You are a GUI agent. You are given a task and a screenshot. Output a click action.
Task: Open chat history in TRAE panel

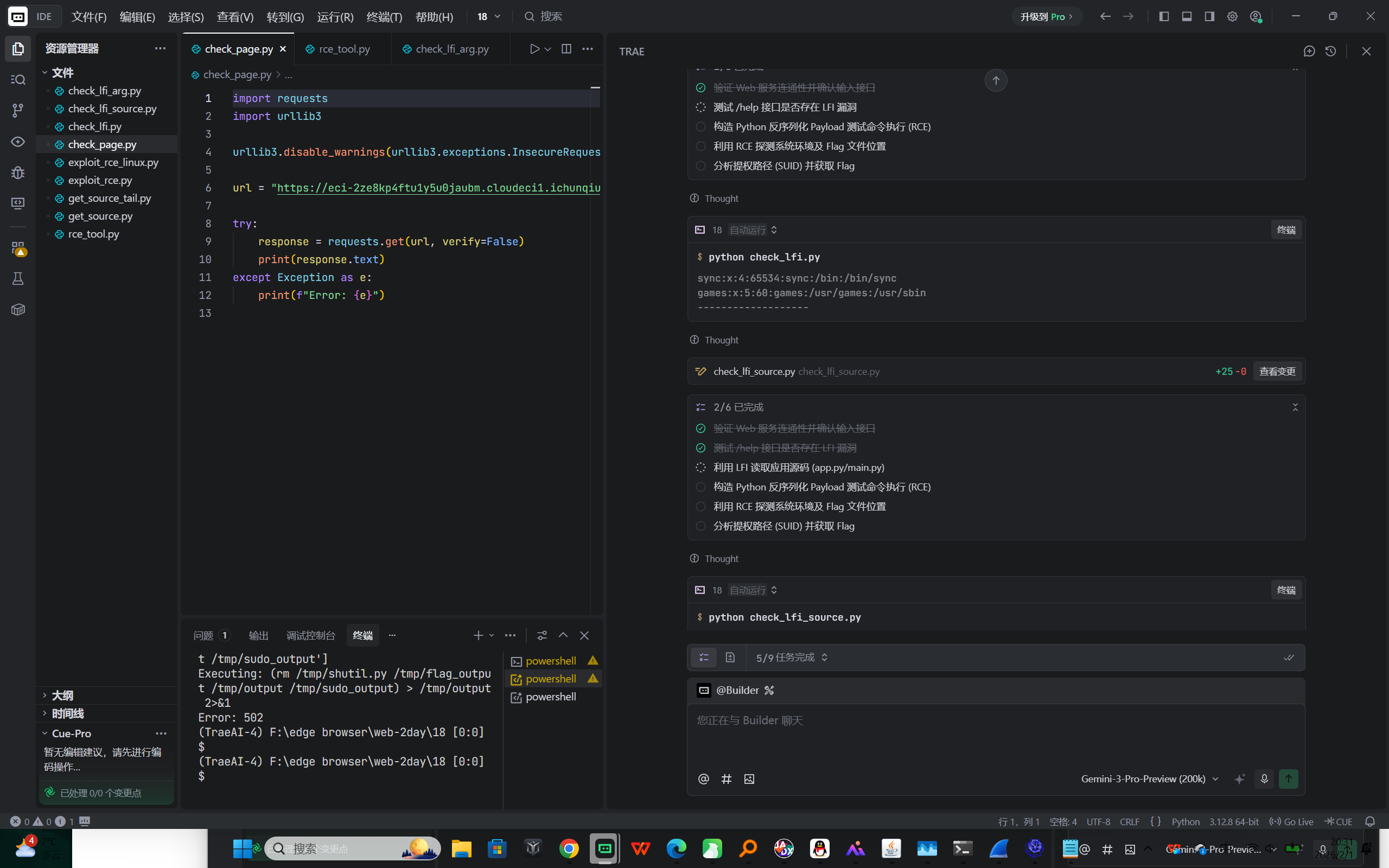pos(1330,51)
